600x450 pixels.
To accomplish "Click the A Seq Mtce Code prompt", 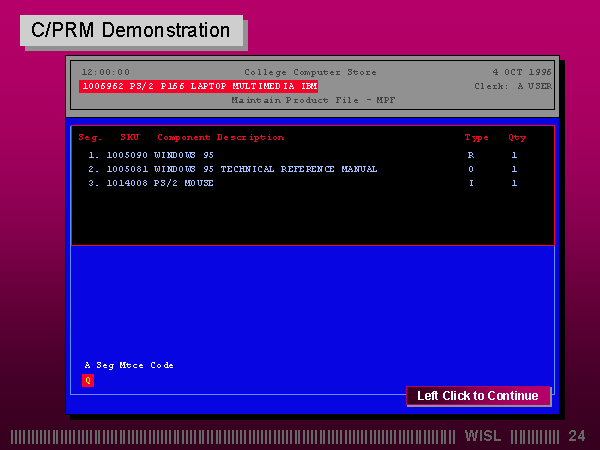I will (129, 365).
